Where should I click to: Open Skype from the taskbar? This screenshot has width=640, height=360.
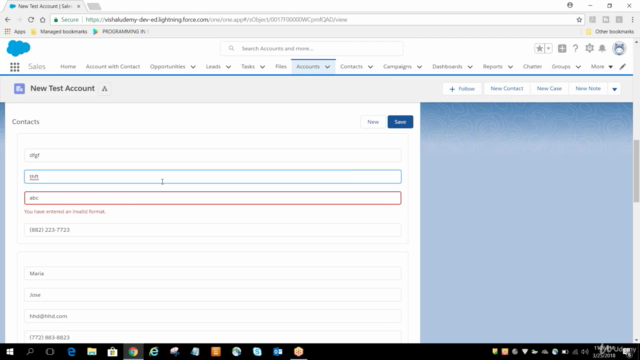(257, 352)
